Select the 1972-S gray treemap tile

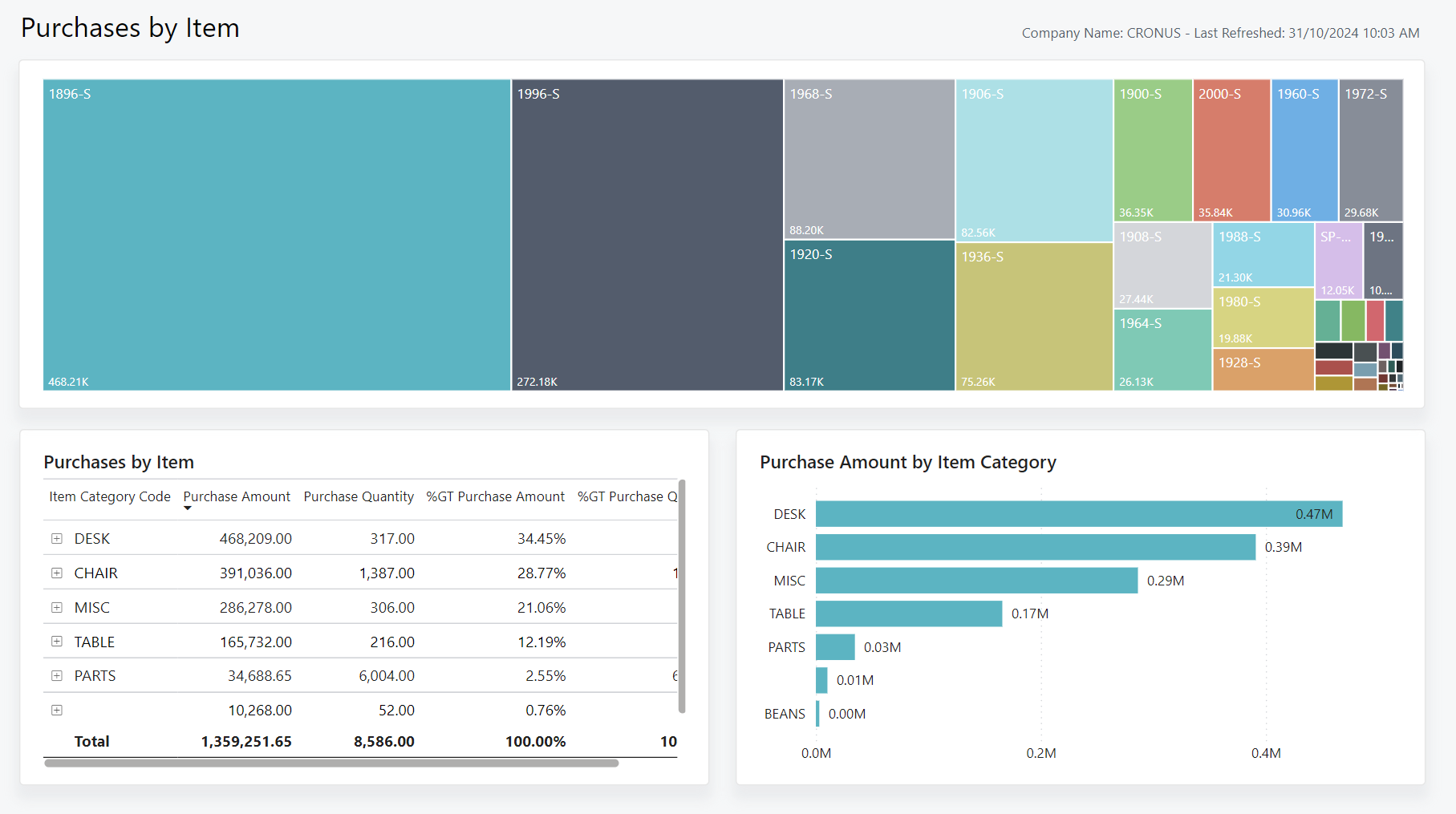(1371, 150)
